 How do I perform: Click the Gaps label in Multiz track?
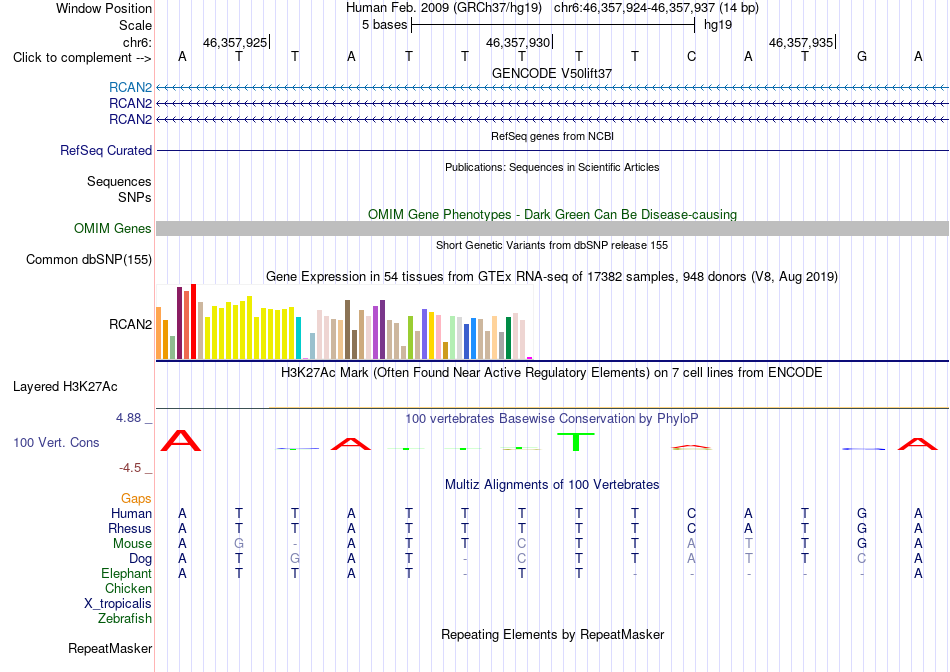point(136,498)
